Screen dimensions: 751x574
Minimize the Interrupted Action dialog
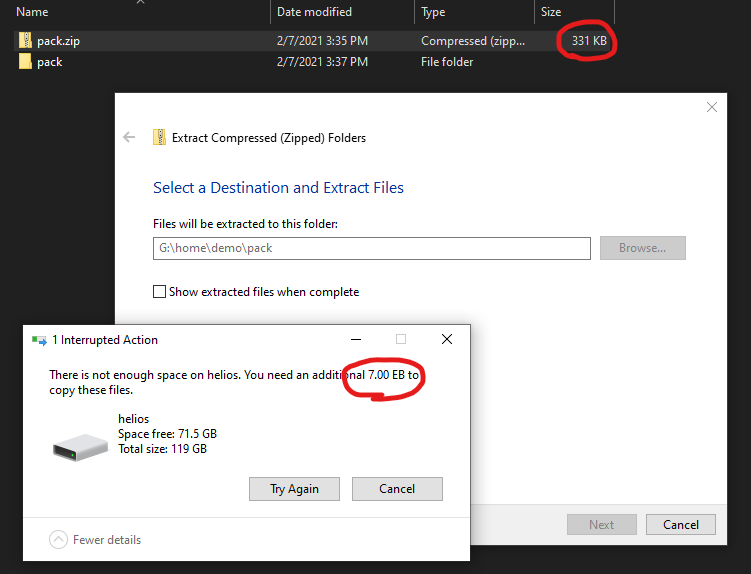pyautogui.click(x=355, y=340)
